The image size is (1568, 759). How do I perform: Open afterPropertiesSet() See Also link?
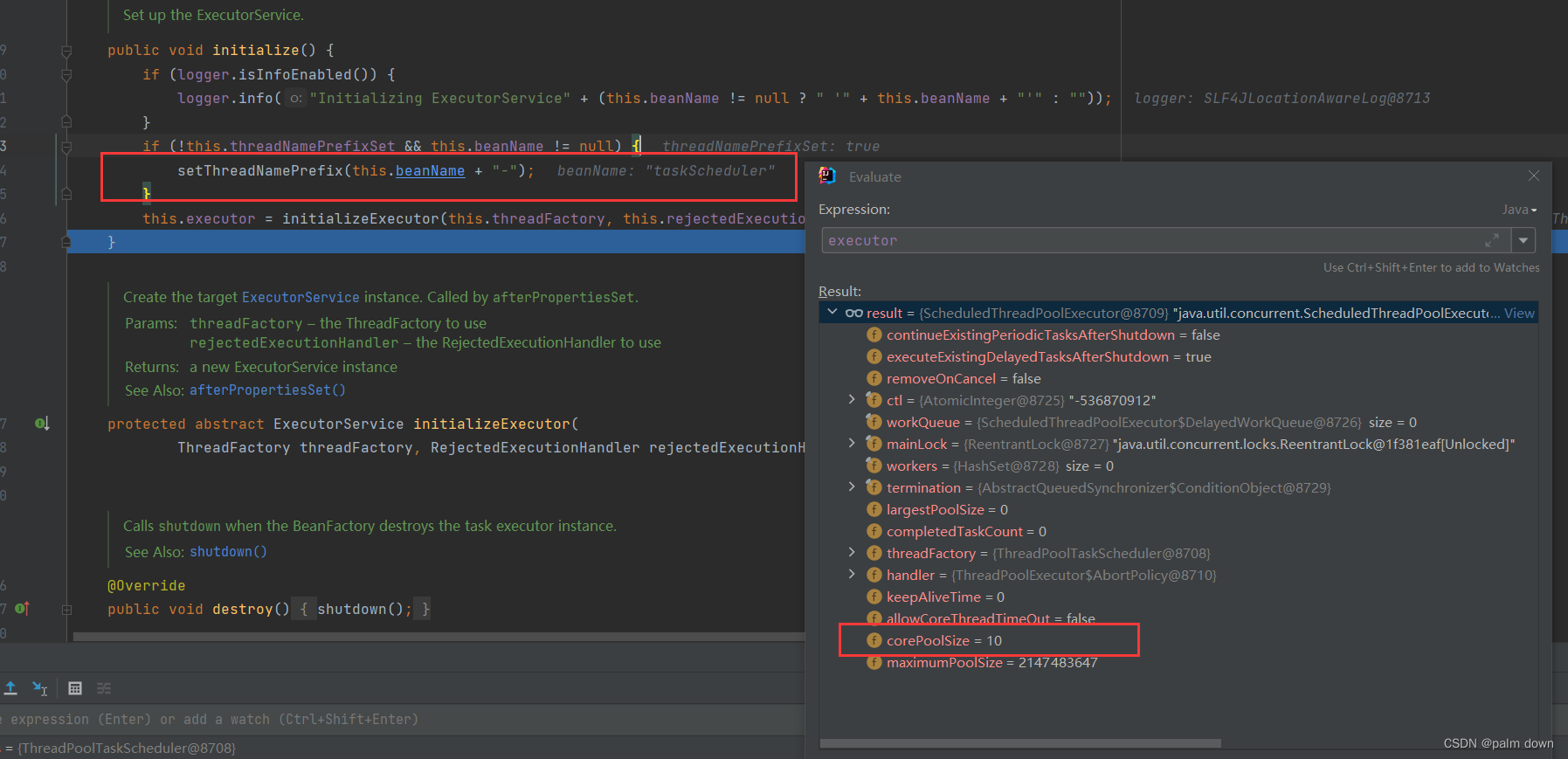[267, 390]
